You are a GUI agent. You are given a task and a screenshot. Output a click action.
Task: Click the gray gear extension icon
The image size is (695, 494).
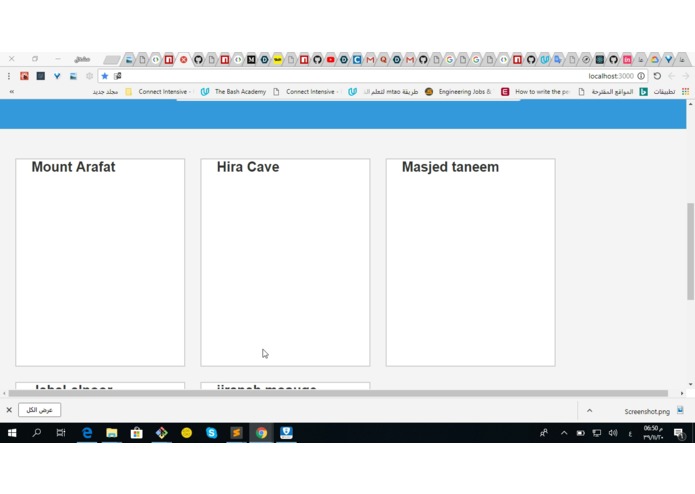click(x=89, y=76)
